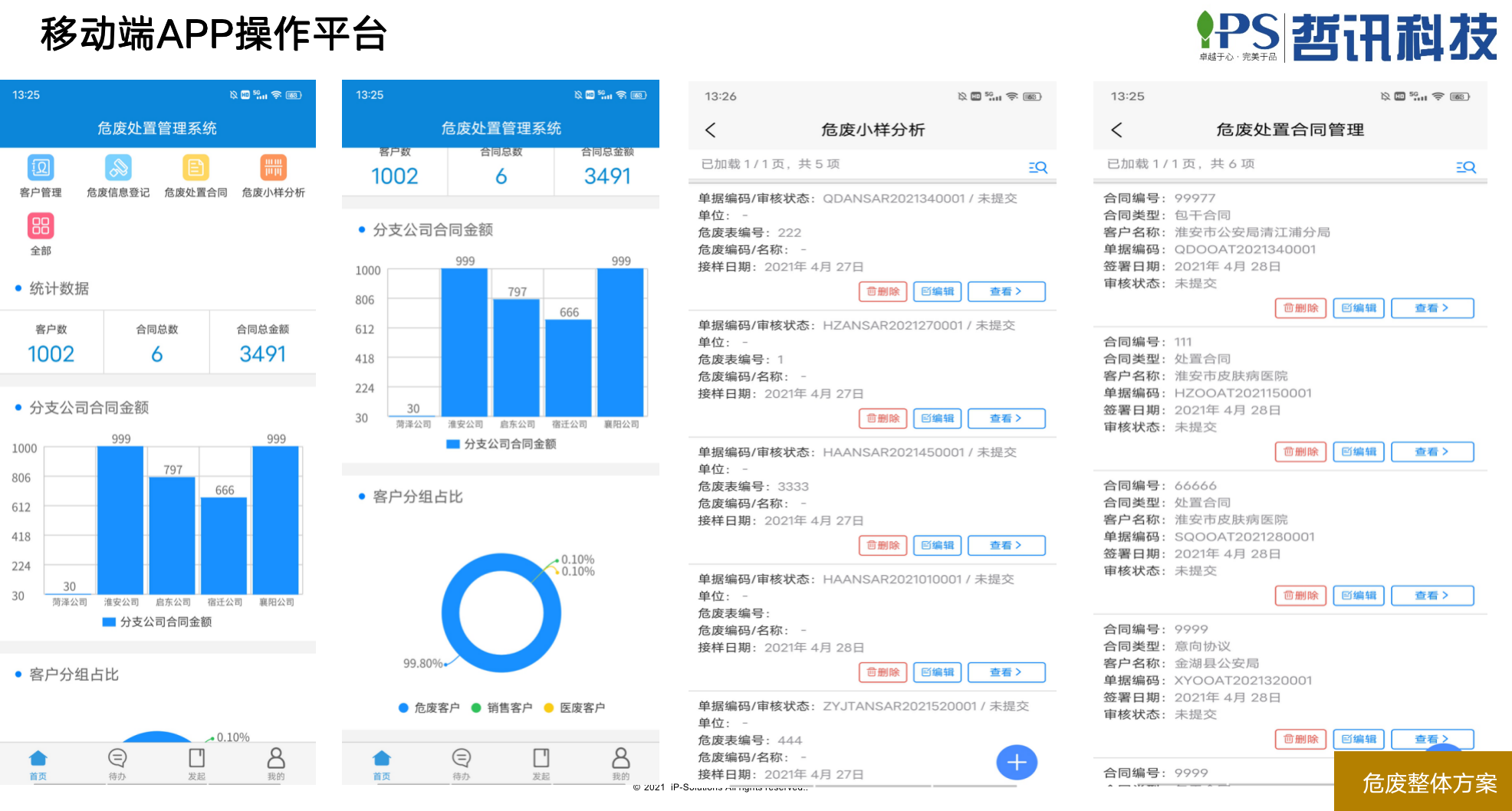Go back from 危废小样分析 screen
The image size is (1512, 811).
point(711,130)
